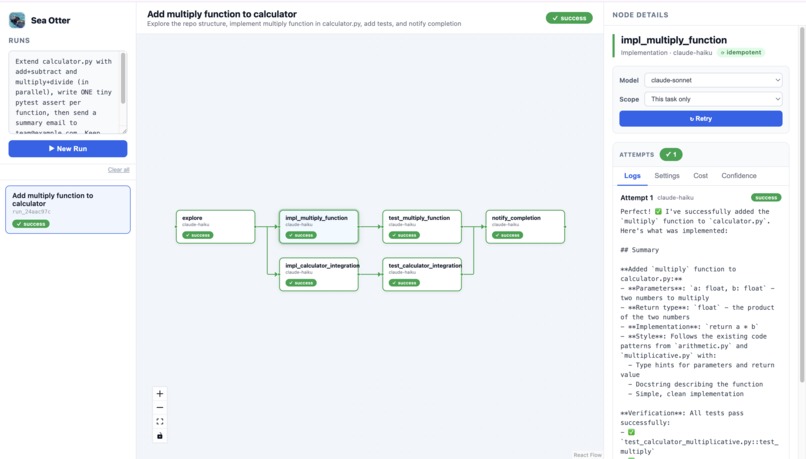This screenshot has height=459, width=806.
Task: Click the Retry button
Action: (701, 119)
